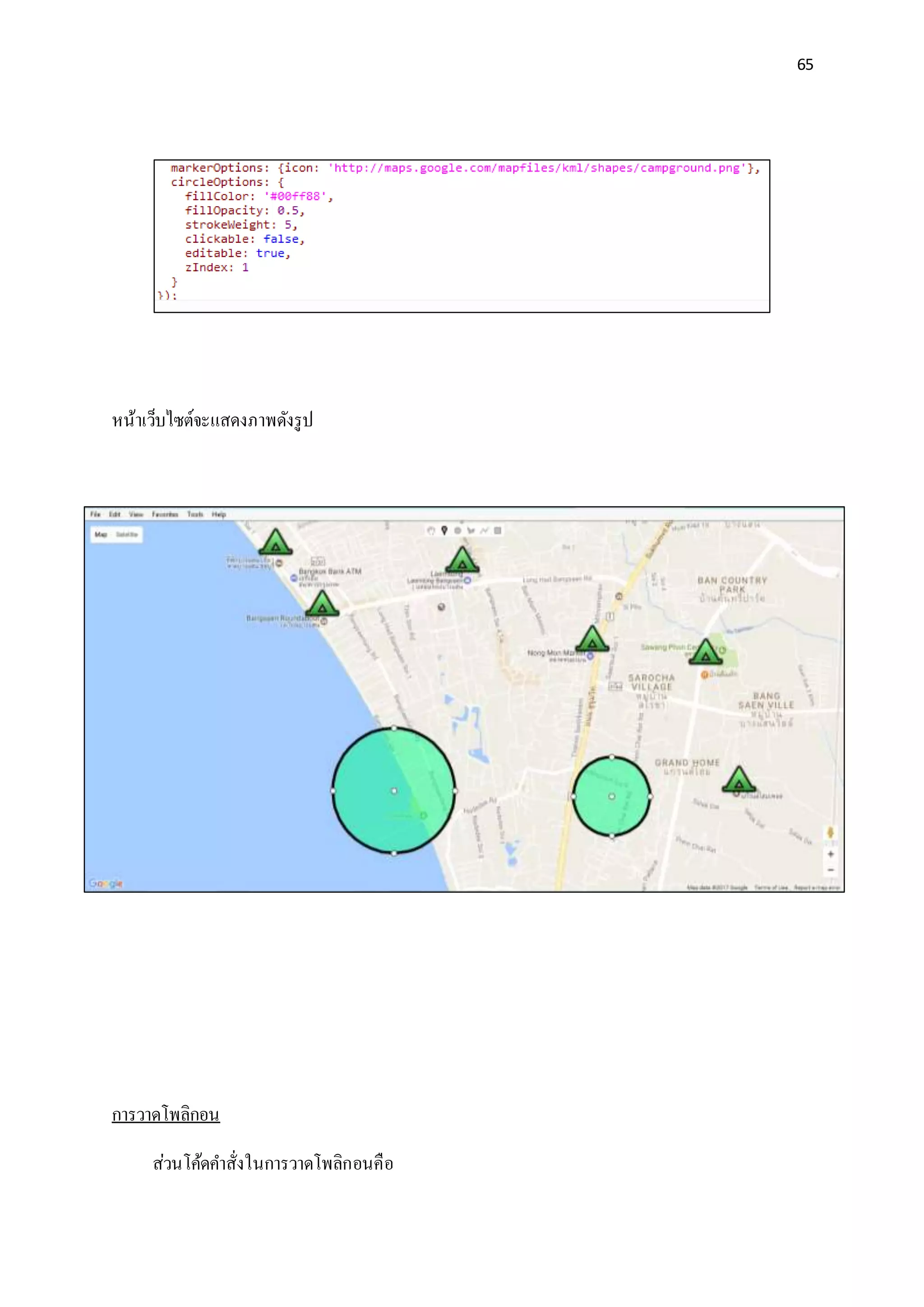Click the Report a map error link
924x1307 pixels.
[x=817, y=887]
